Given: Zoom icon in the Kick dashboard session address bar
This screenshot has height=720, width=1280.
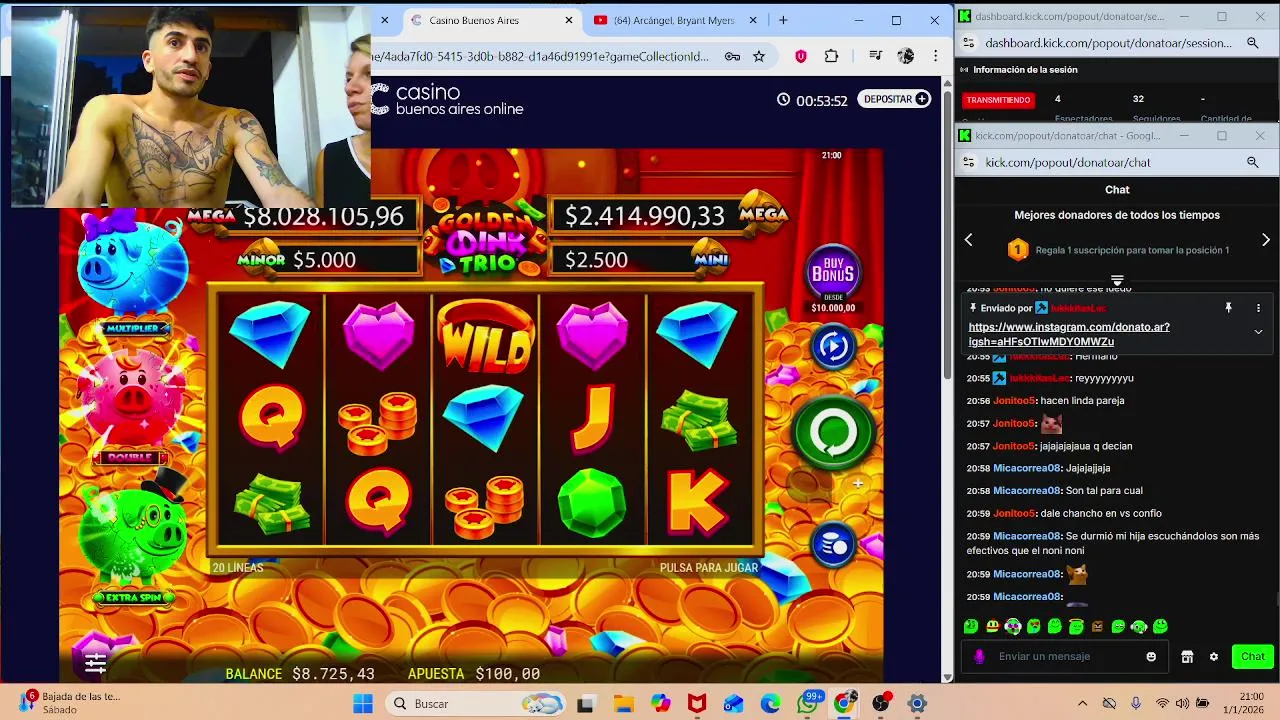Looking at the screenshot, I should click(1252, 43).
